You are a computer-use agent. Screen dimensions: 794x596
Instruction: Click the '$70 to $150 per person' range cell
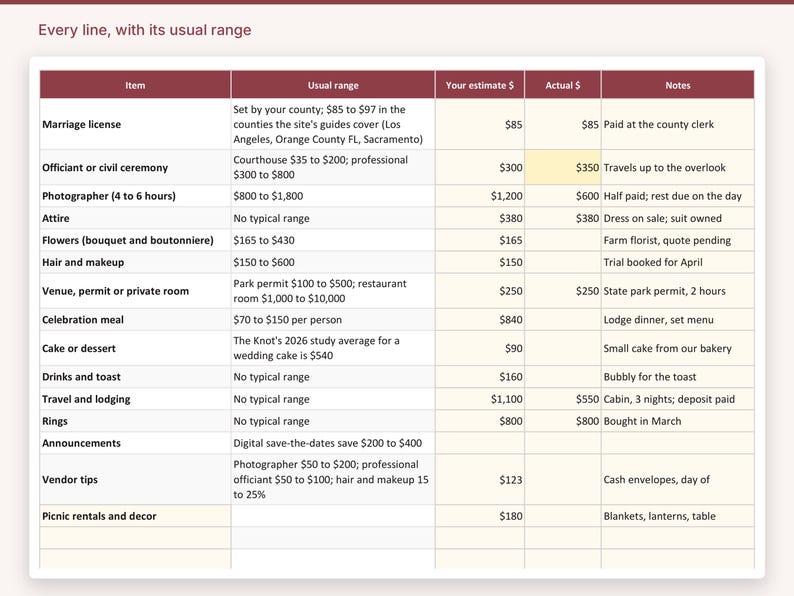click(x=333, y=320)
